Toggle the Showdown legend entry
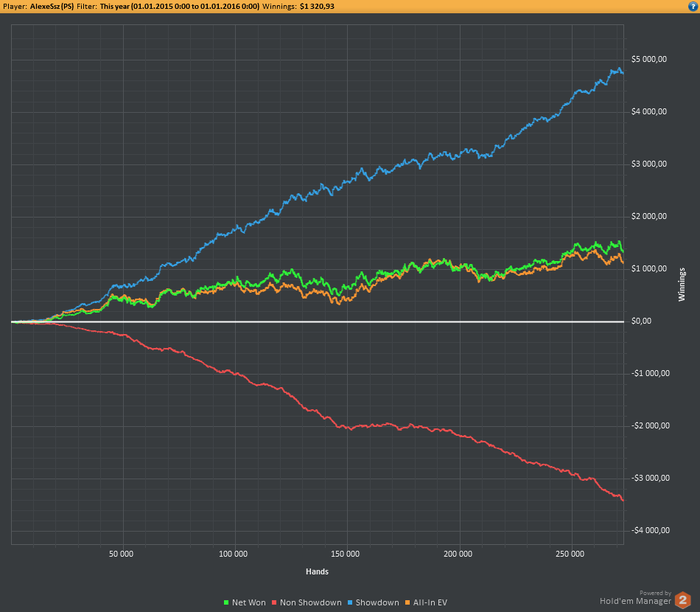Screen dimensions: 700x612 tap(373, 603)
